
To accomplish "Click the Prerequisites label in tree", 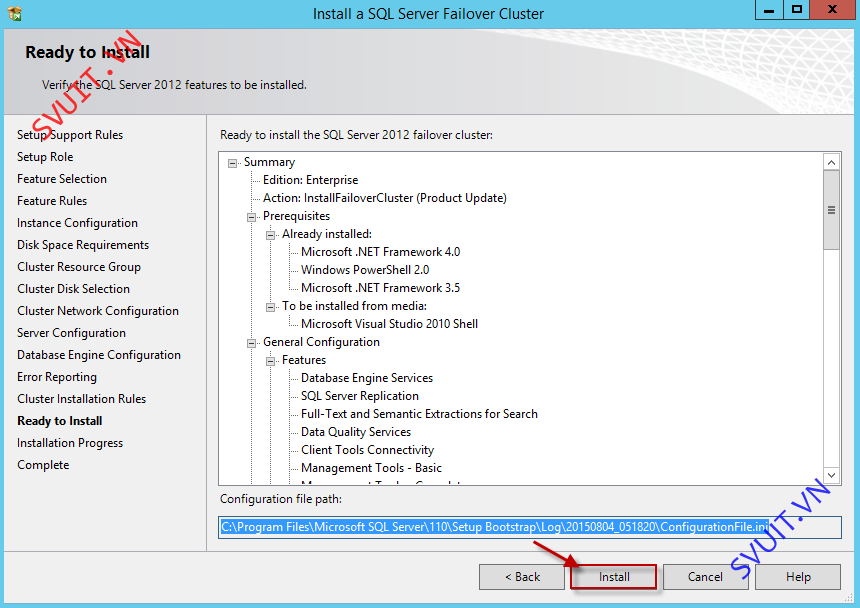I will click(x=297, y=216).
